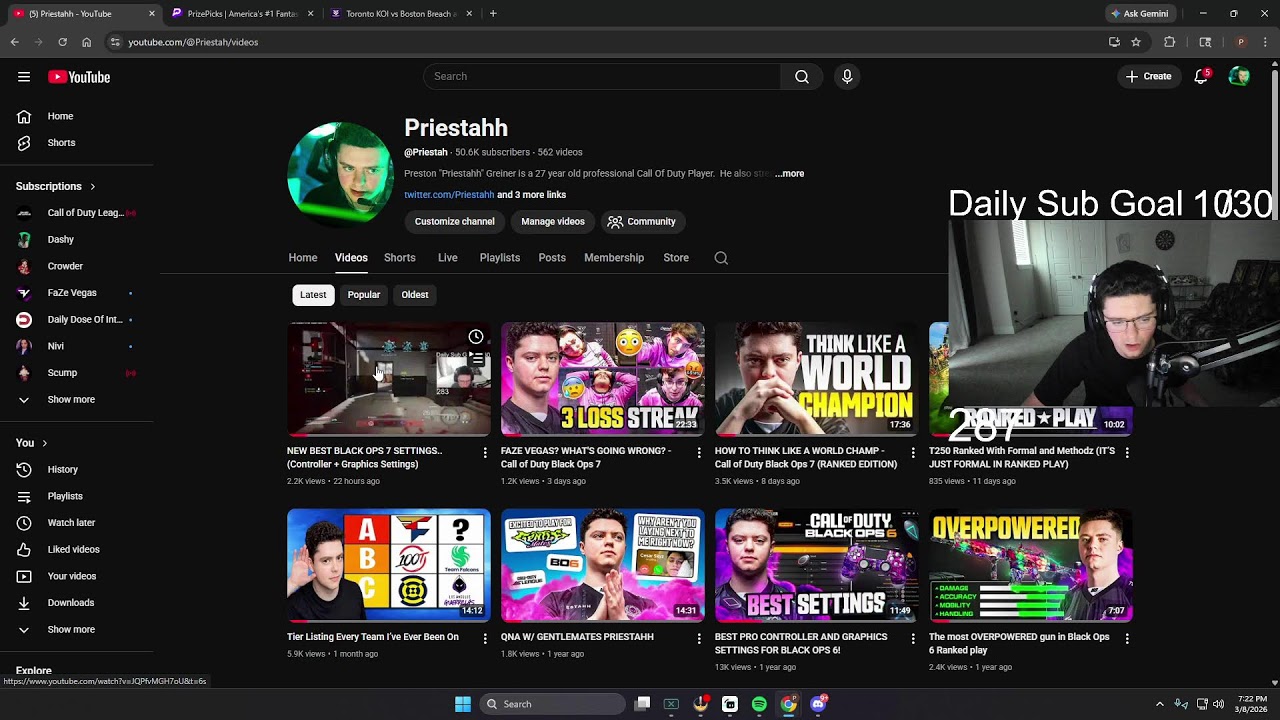Viewport: 1280px width, 720px height.
Task: Switch to the channel Playlists tab
Action: [x=500, y=258]
